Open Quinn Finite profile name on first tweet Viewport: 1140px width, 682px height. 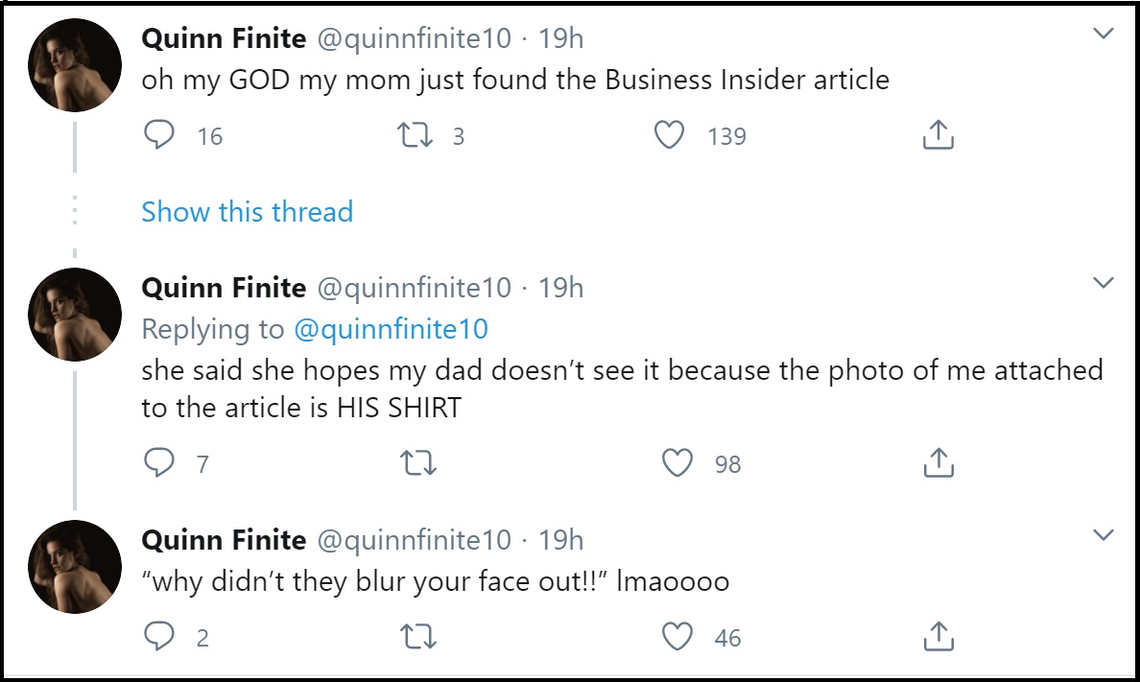224,38
